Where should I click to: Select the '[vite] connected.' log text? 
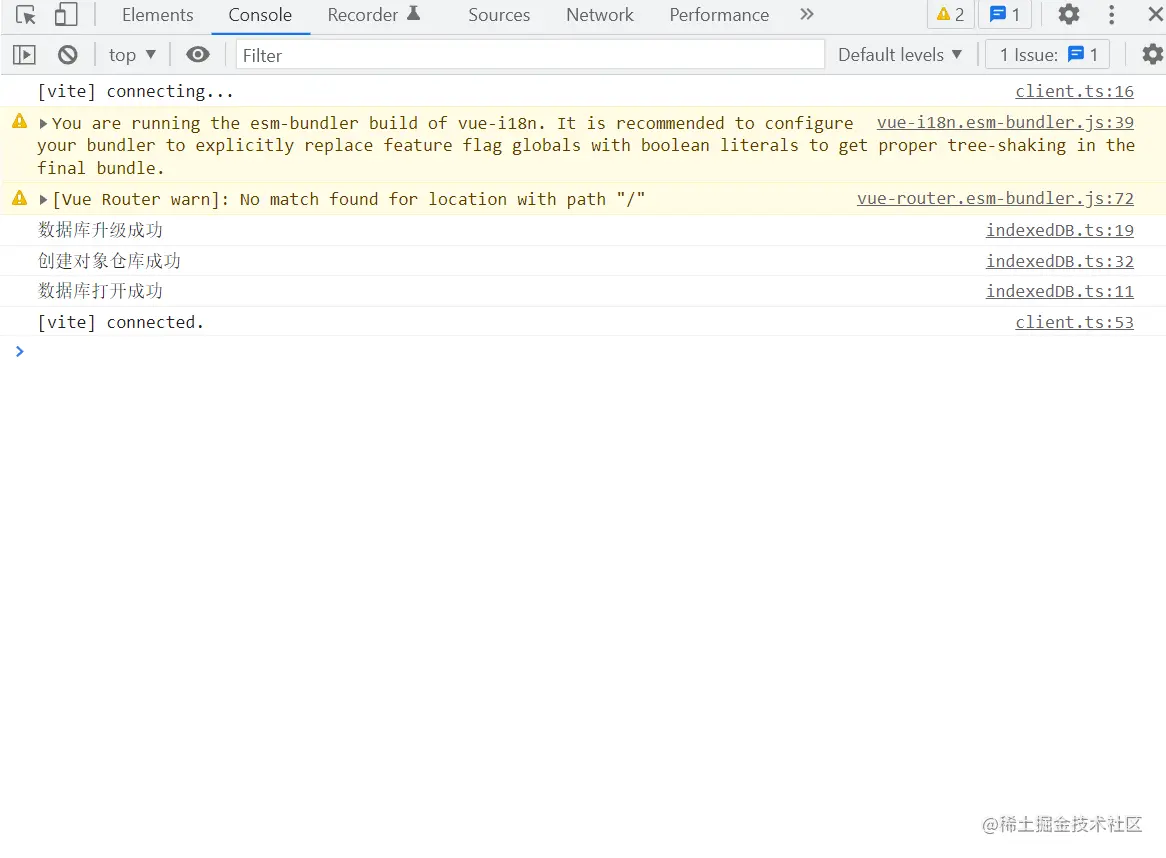pos(120,322)
